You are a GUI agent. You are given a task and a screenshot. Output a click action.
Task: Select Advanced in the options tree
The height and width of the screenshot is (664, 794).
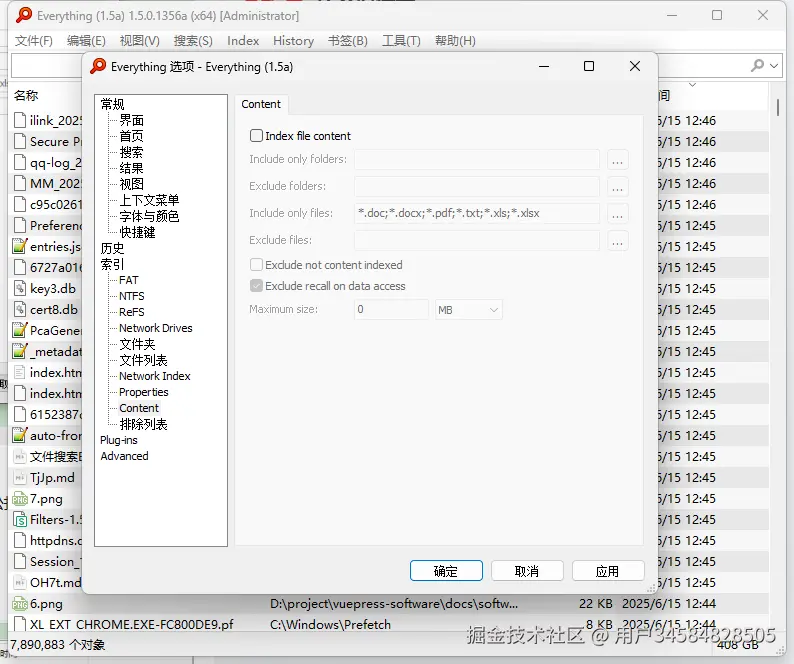125,456
